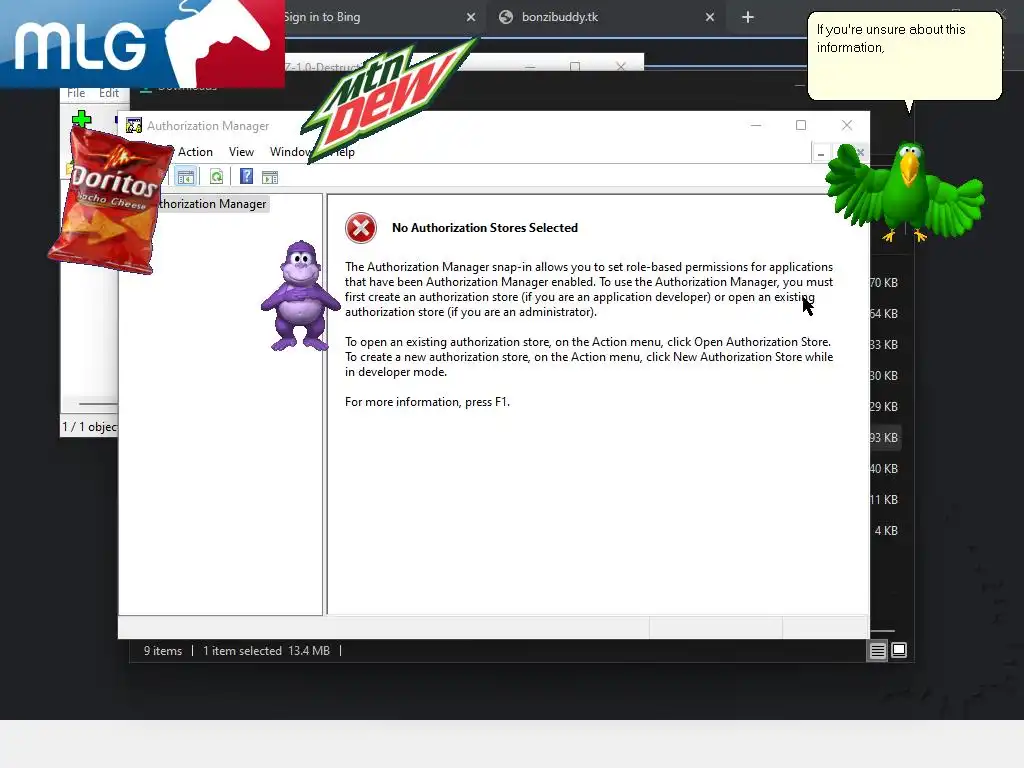Click the globe favicon on bonzibuddy.tk tab
The image size is (1024, 768).
(x=505, y=17)
